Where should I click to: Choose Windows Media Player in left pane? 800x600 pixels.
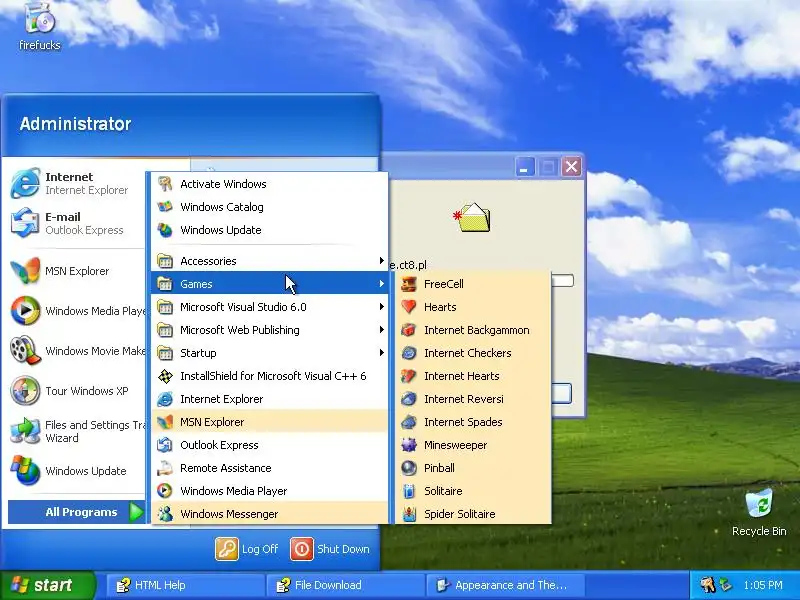(x=78, y=311)
